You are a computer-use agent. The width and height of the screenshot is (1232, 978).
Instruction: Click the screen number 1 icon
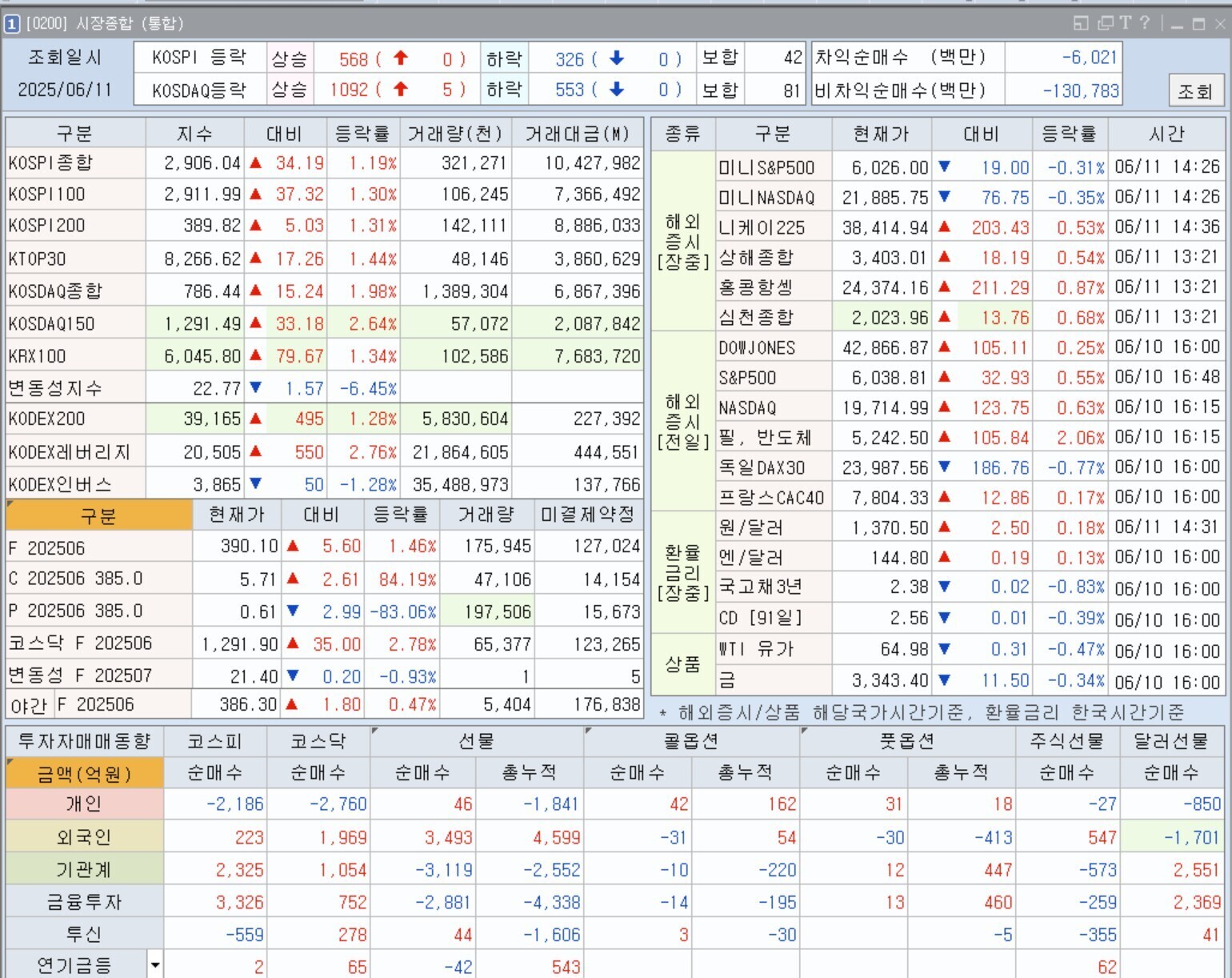point(11,24)
